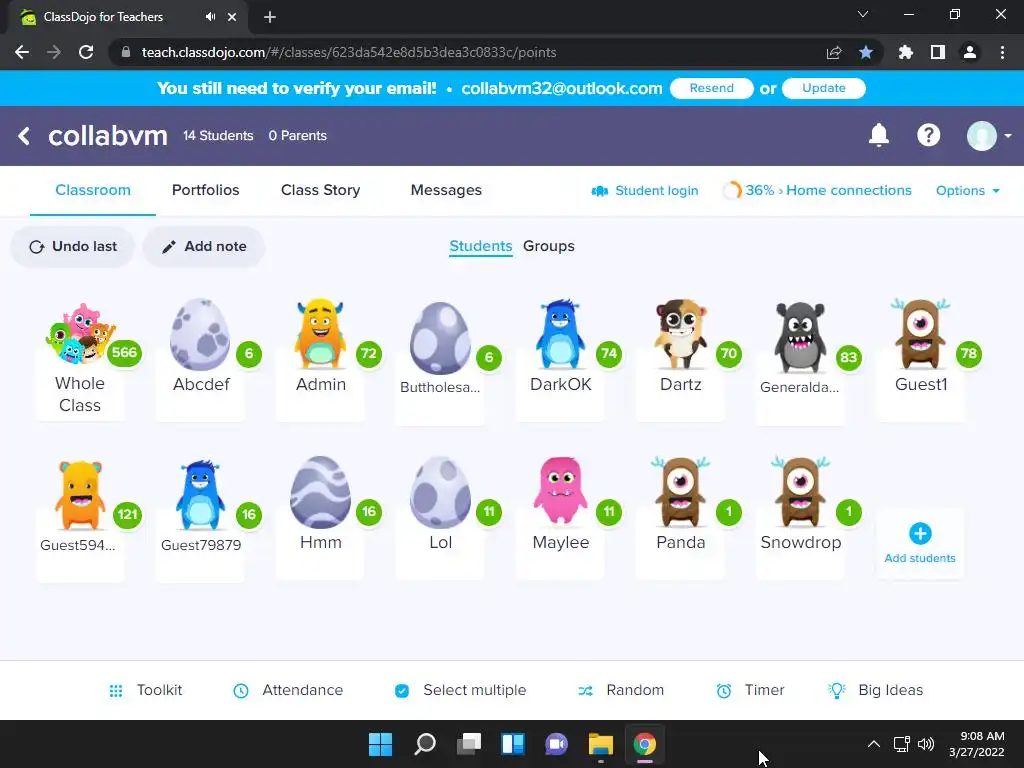The height and width of the screenshot is (768, 1024).
Task: Select the Students view
Action: tap(481, 246)
